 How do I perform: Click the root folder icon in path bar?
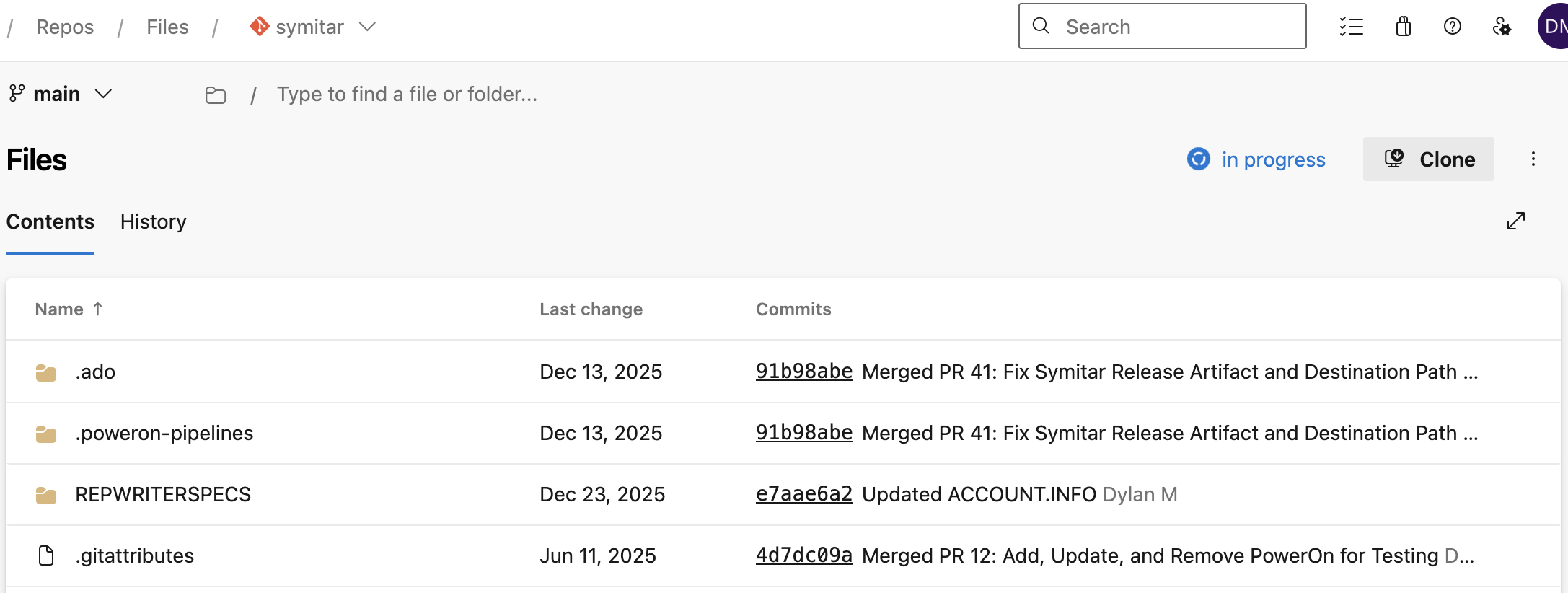point(216,95)
